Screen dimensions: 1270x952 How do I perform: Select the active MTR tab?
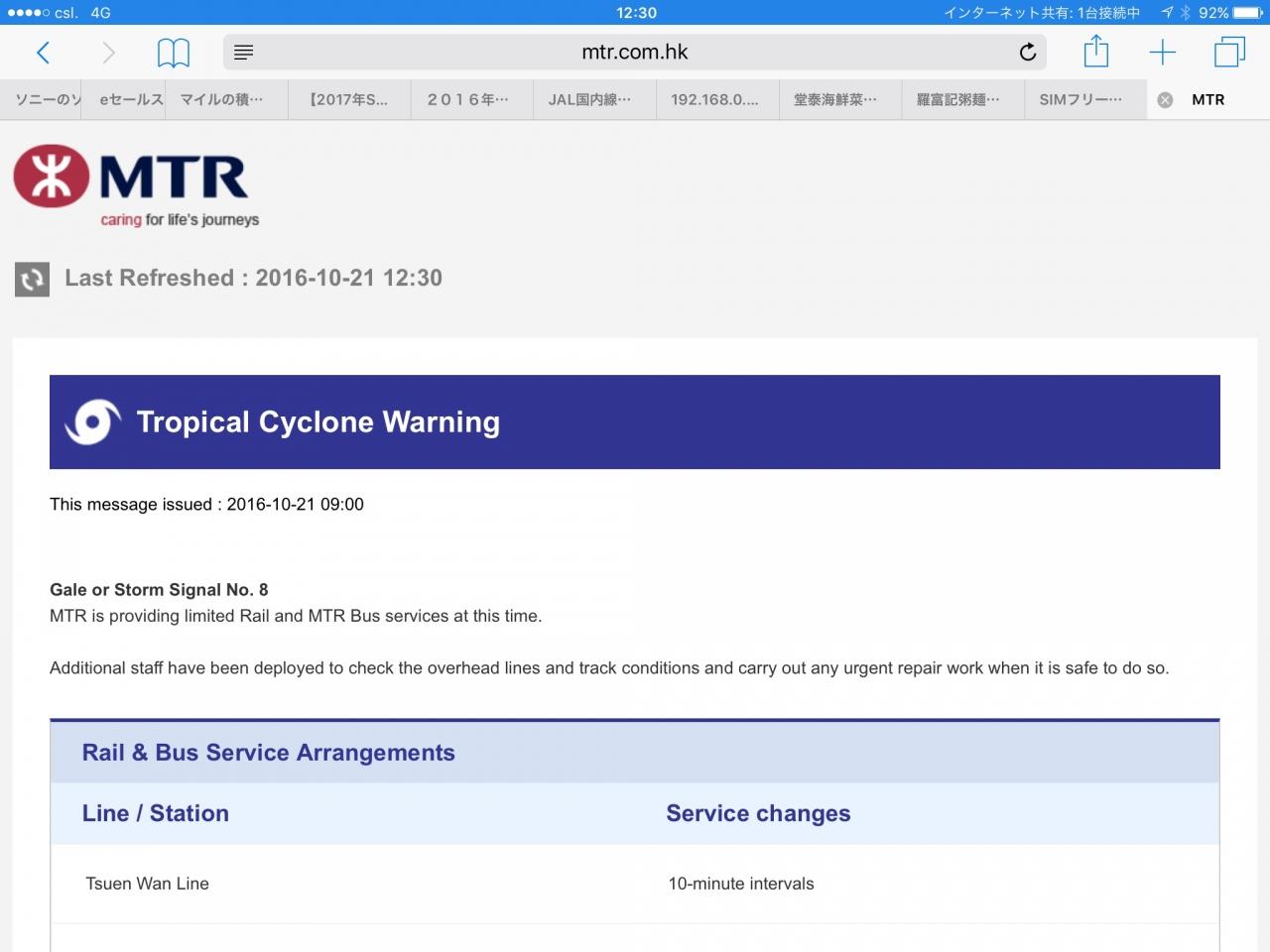[x=1208, y=100]
